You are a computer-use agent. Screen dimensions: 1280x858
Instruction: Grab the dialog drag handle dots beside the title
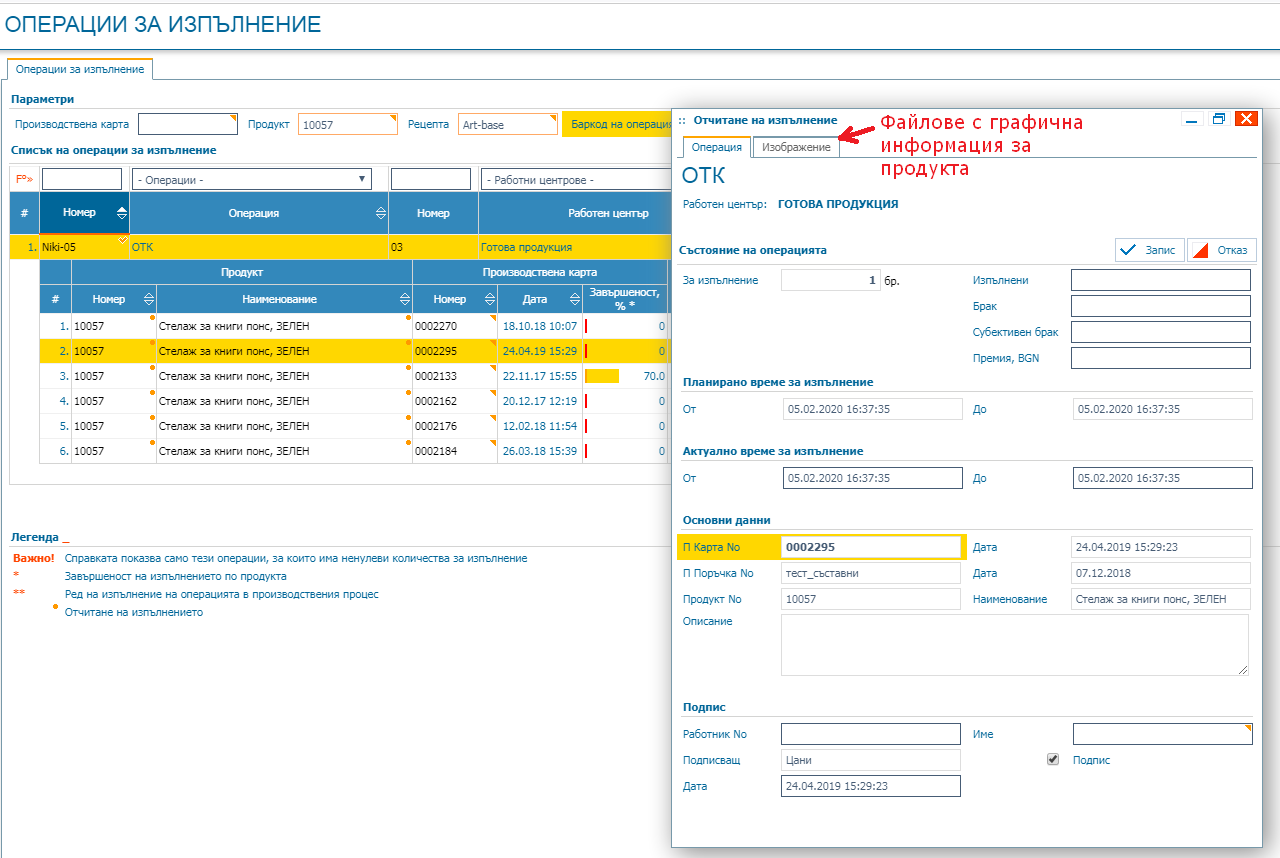[682, 120]
